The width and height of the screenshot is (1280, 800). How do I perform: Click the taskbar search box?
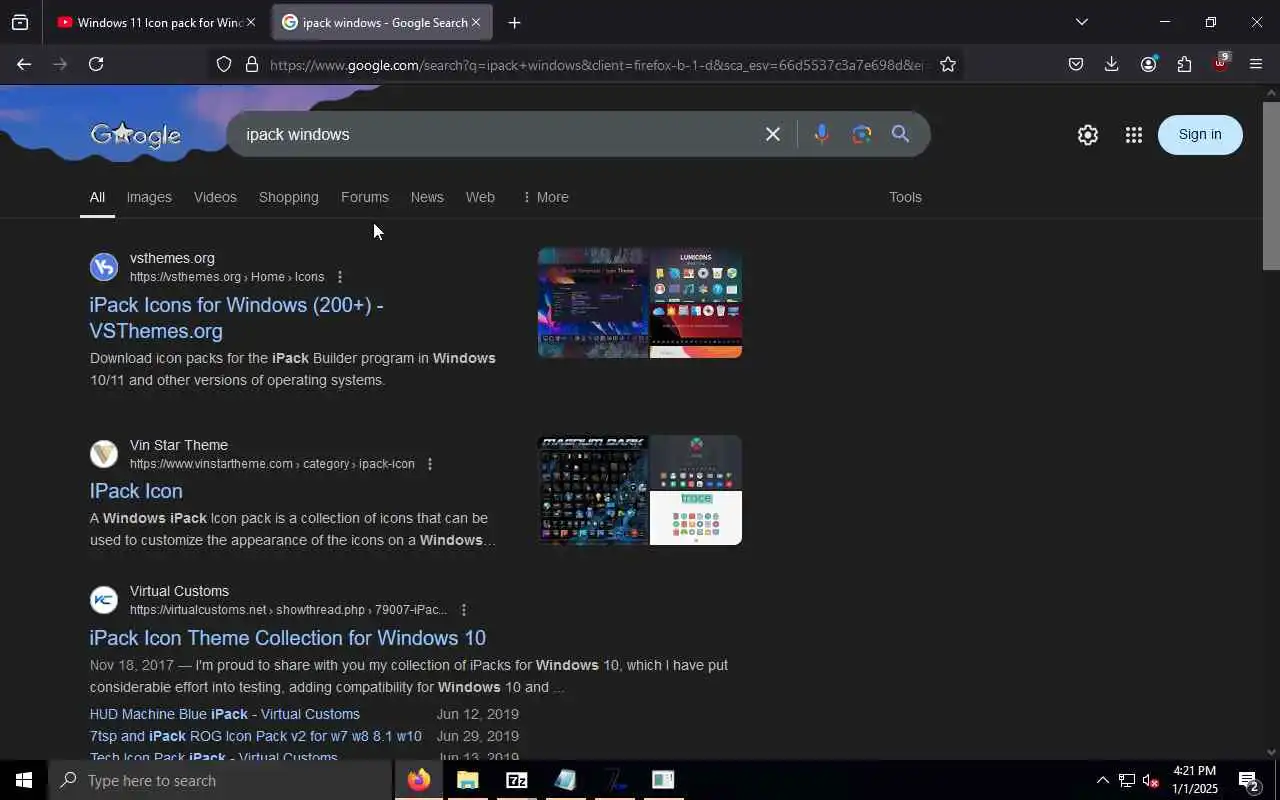click(x=220, y=780)
